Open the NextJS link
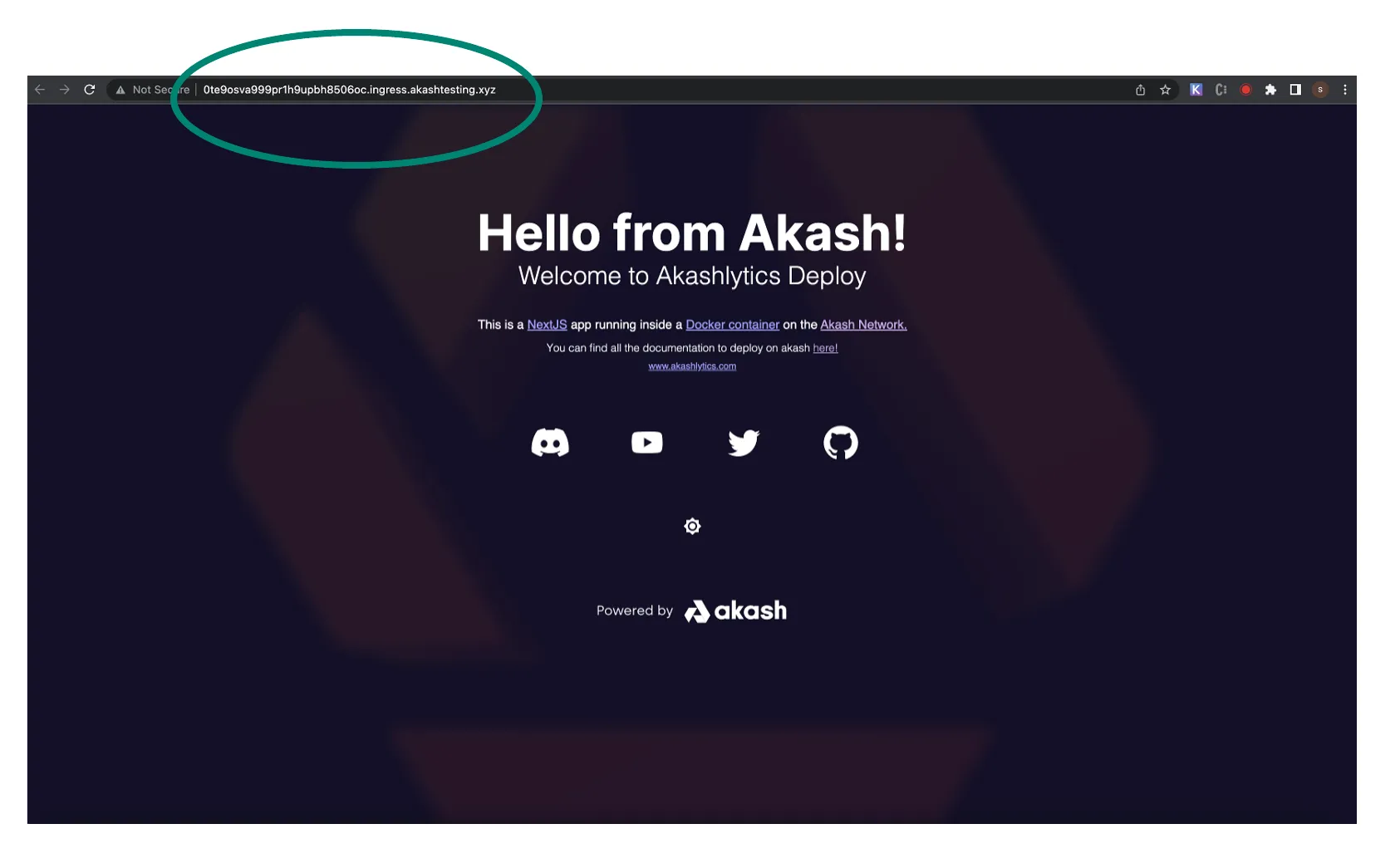Image resolution: width=1400 pixels, height=868 pixels. pyautogui.click(x=547, y=325)
